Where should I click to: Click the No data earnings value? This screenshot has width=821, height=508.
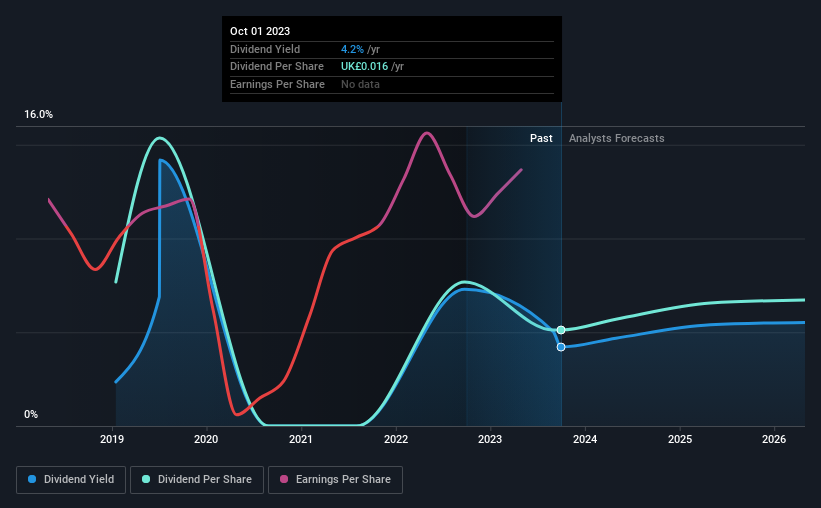[x=360, y=84]
